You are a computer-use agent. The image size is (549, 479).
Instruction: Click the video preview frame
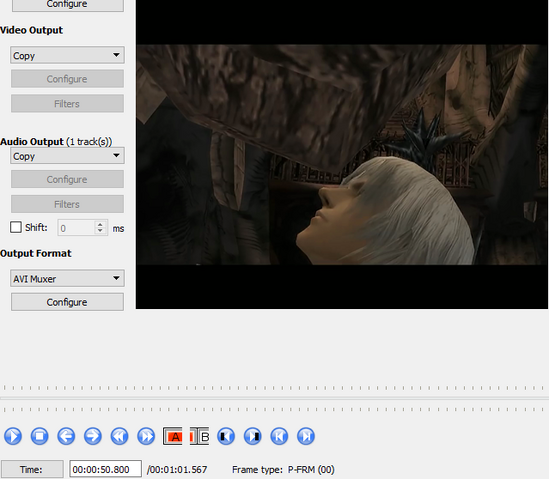(x=342, y=154)
